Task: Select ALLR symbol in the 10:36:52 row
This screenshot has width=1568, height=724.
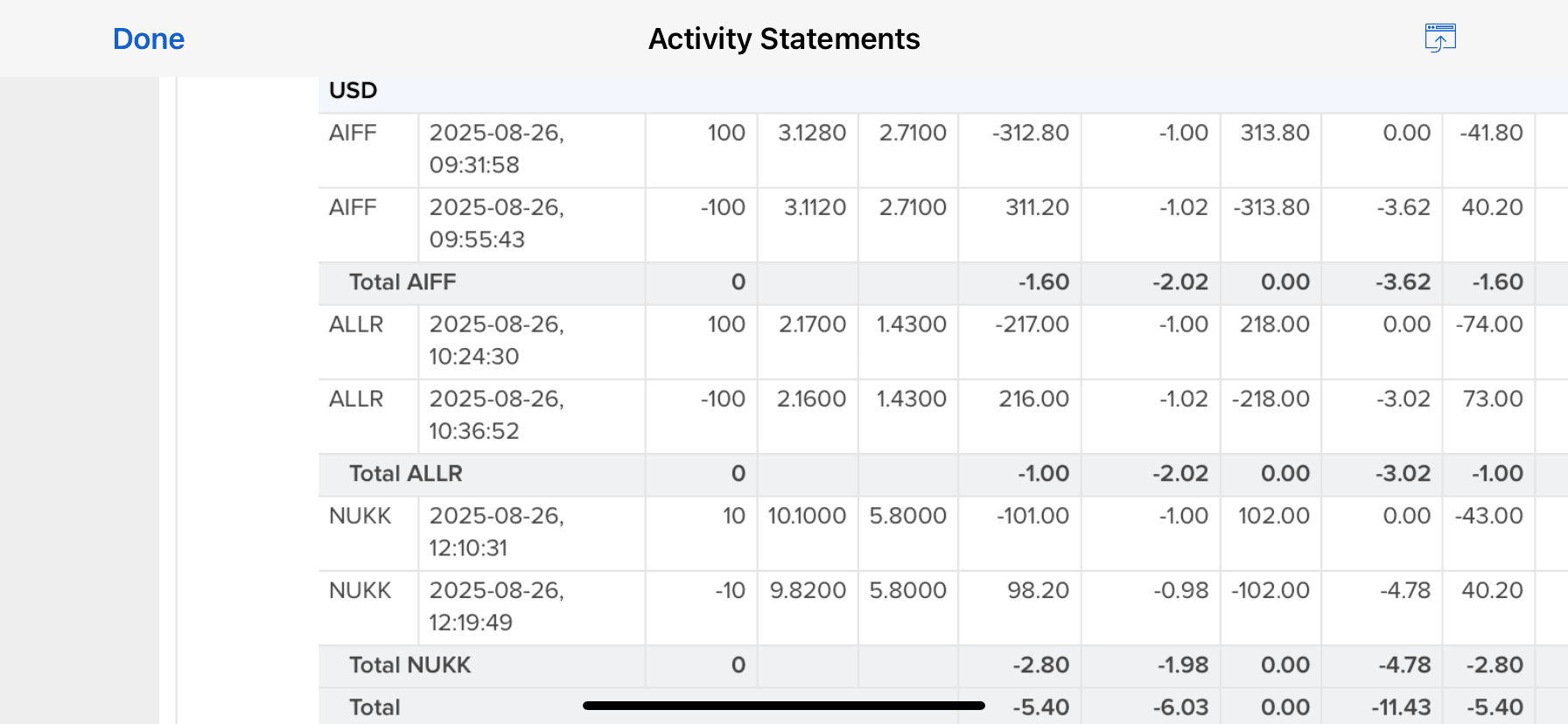Action: click(356, 399)
